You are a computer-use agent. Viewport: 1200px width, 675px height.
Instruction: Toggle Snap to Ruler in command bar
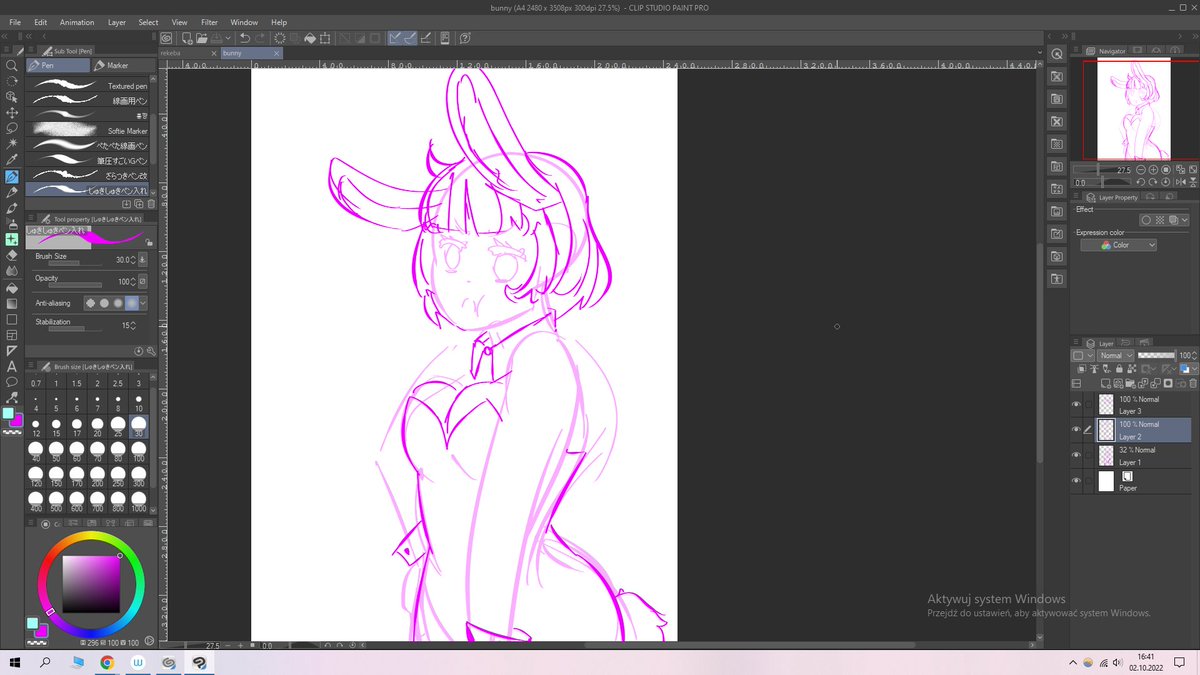(x=396, y=38)
